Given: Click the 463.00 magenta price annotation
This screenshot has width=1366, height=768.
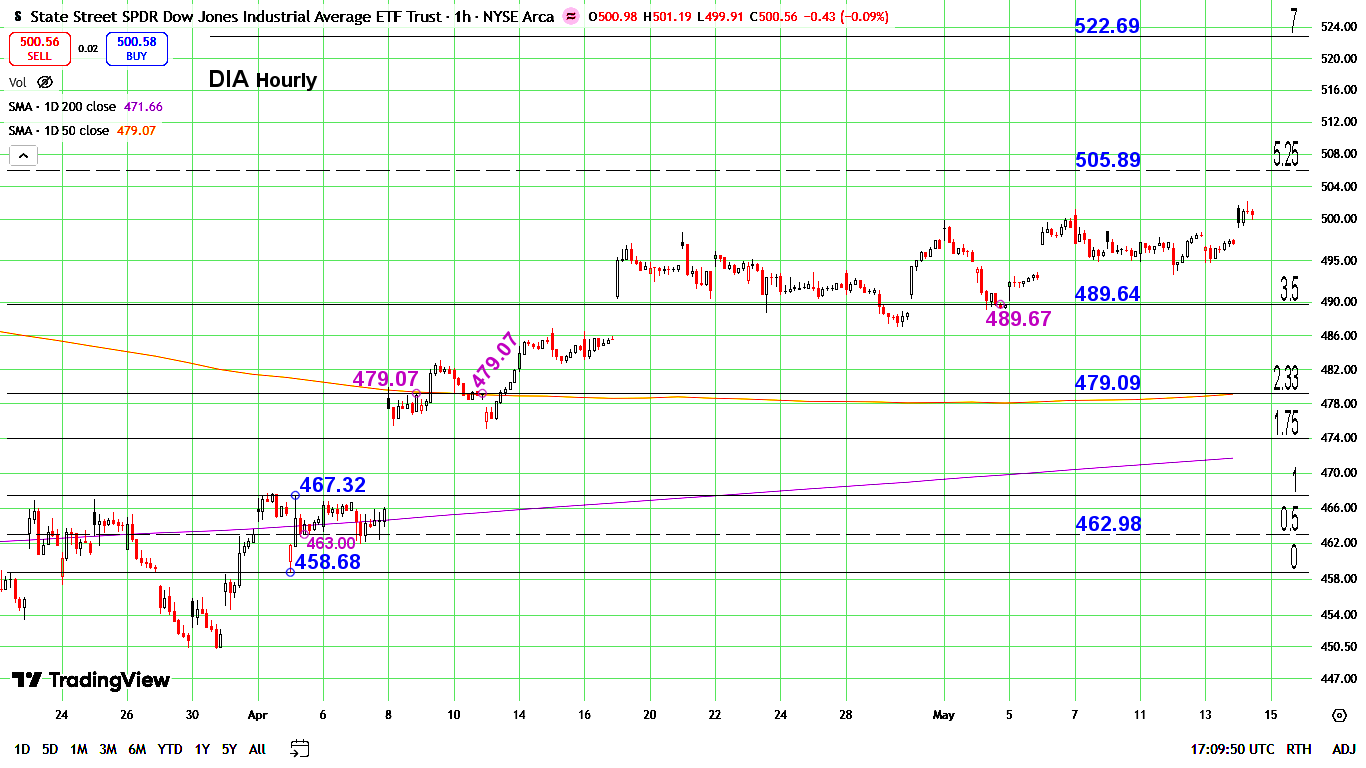Looking at the screenshot, I should pyautogui.click(x=331, y=543).
